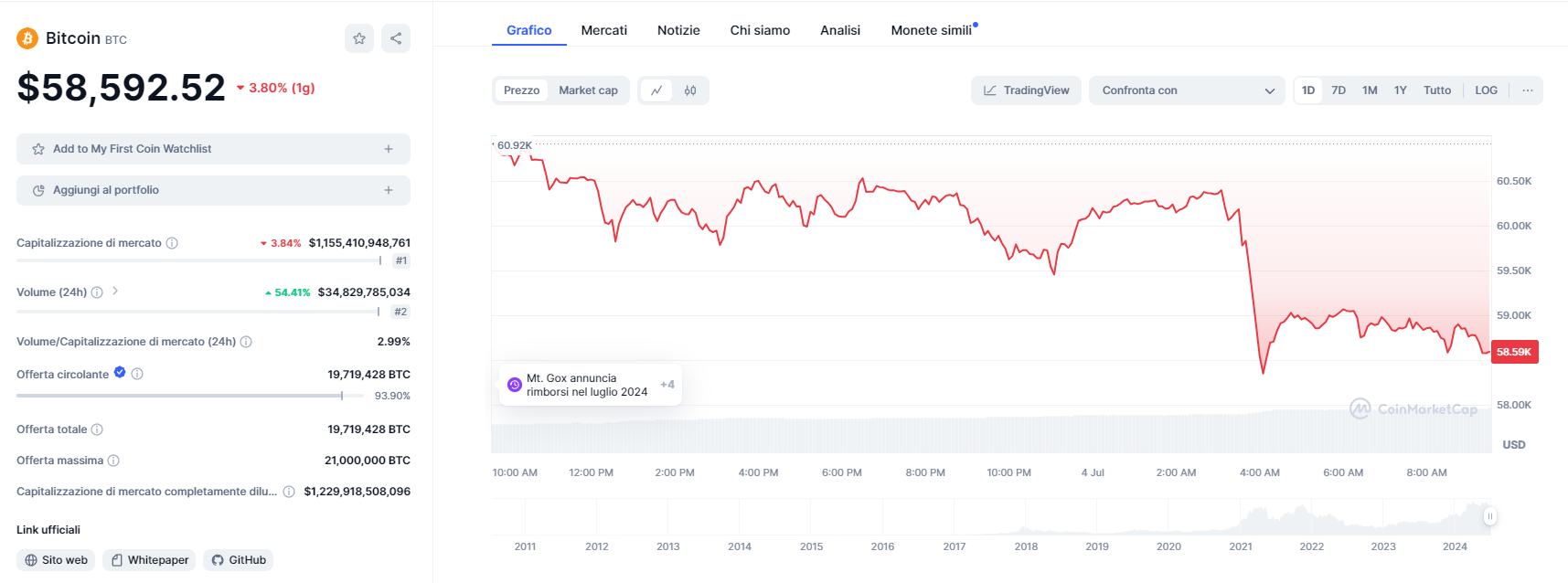Image resolution: width=1568 pixels, height=583 pixels.
Task: Click info icon next to Offerta totale
Action: (x=97, y=429)
